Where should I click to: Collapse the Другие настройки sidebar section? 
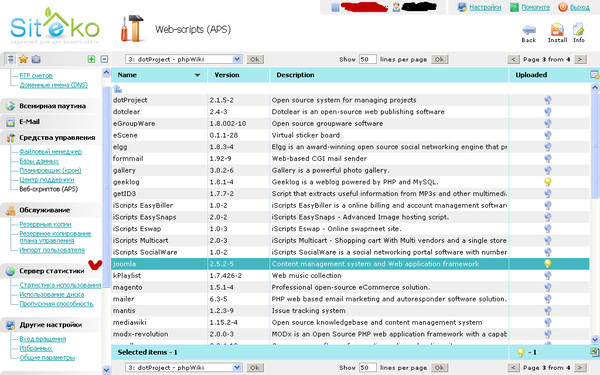tap(51, 325)
